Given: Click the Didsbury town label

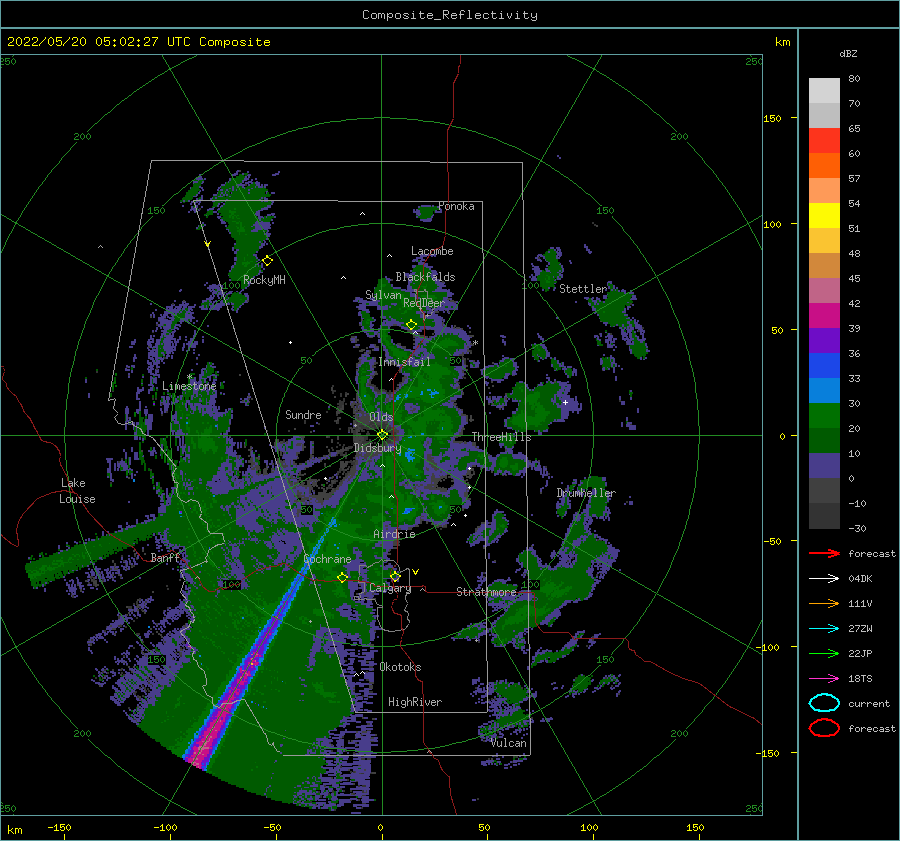Looking at the screenshot, I should [x=378, y=448].
